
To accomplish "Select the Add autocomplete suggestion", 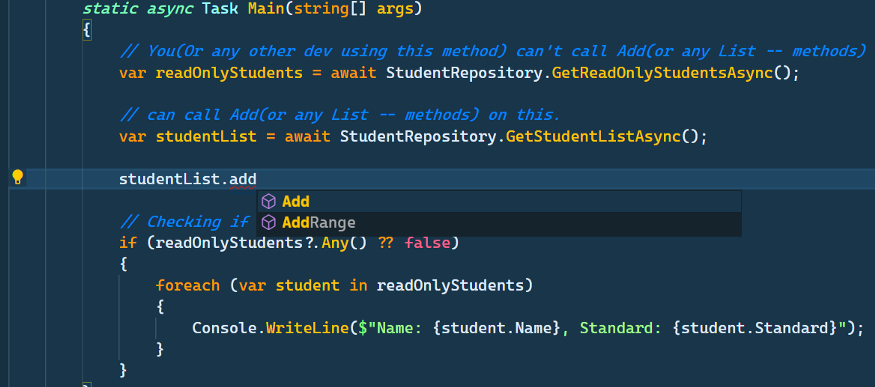I will [499, 201].
